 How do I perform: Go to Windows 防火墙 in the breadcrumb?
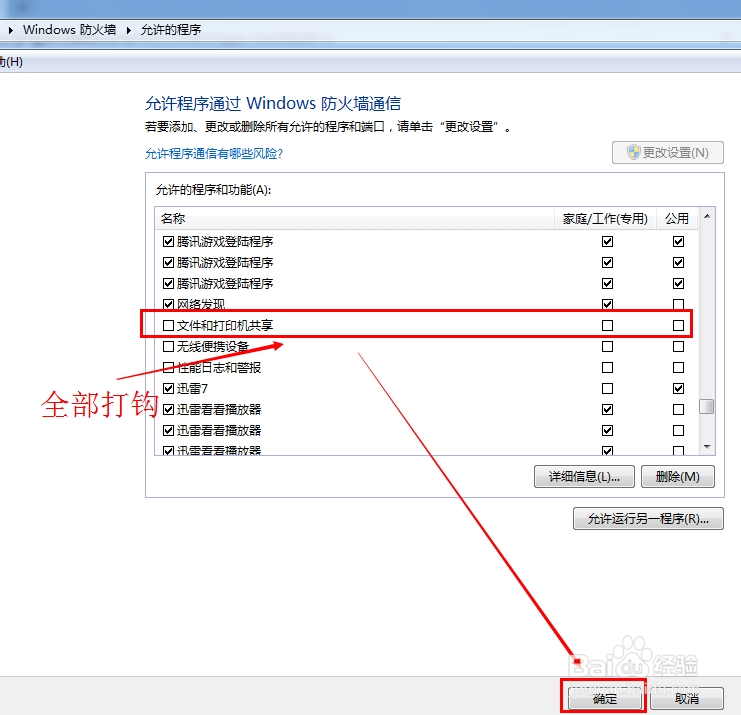69,30
